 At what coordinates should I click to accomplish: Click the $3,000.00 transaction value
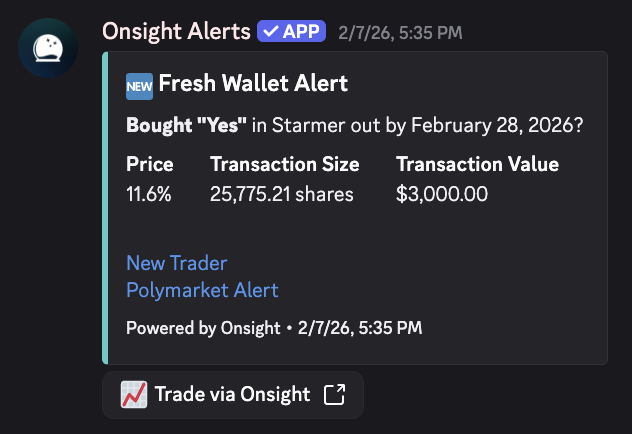(442, 194)
